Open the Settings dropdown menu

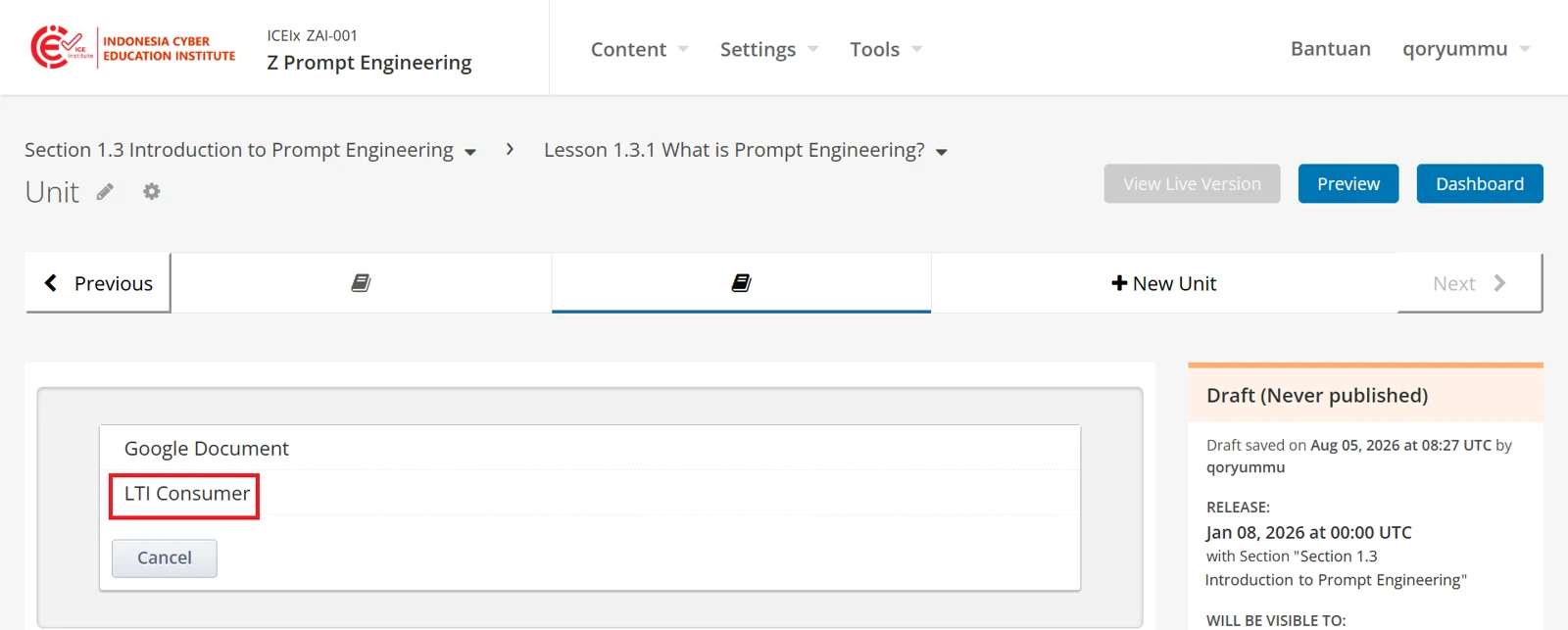[769, 49]
